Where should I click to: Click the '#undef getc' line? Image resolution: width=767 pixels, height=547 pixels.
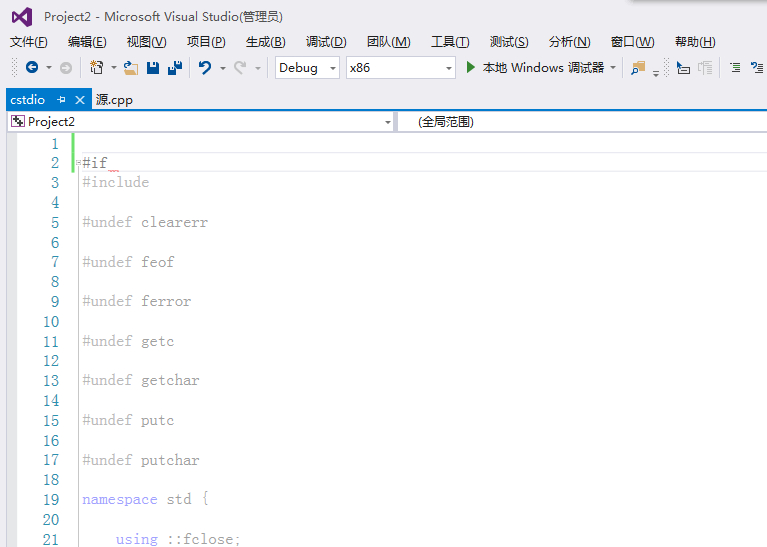pyautogui.click(x=128, y=342)
